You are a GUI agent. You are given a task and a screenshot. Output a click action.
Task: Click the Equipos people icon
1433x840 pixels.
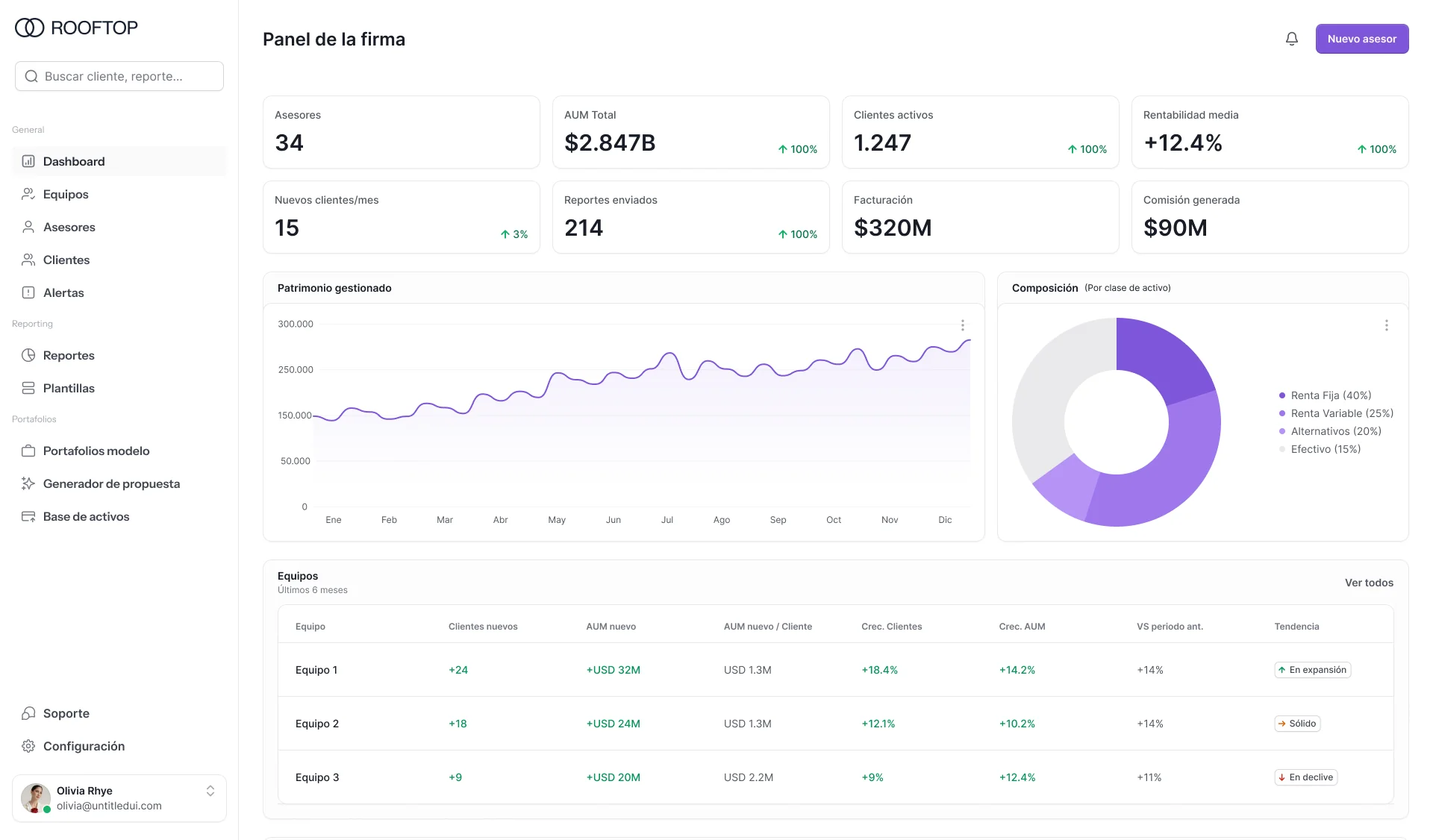tap(28, 194)
